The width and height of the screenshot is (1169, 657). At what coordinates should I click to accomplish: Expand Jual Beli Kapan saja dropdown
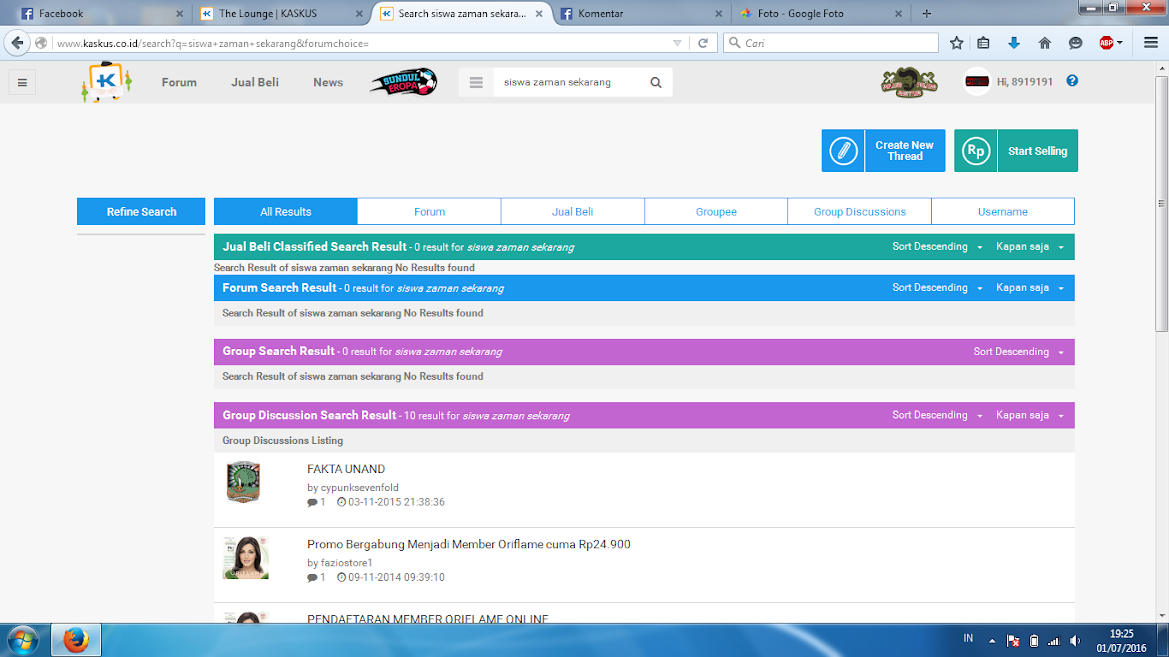pos(1030,247)
